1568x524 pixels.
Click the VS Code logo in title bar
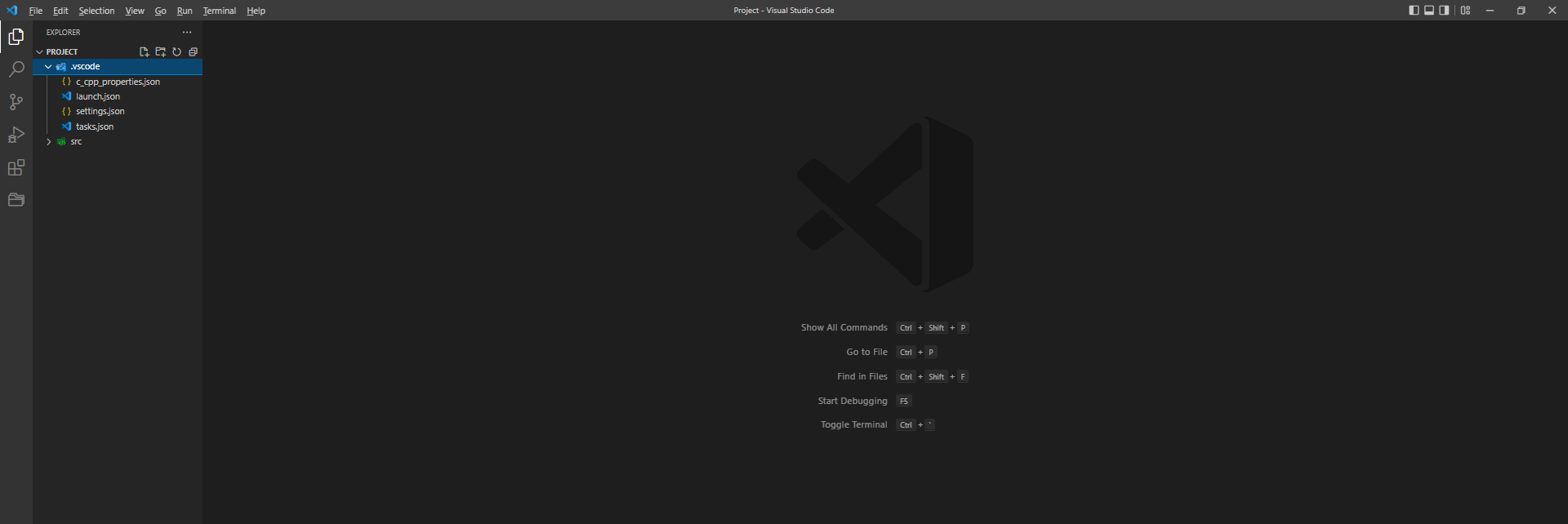(12, 11)
